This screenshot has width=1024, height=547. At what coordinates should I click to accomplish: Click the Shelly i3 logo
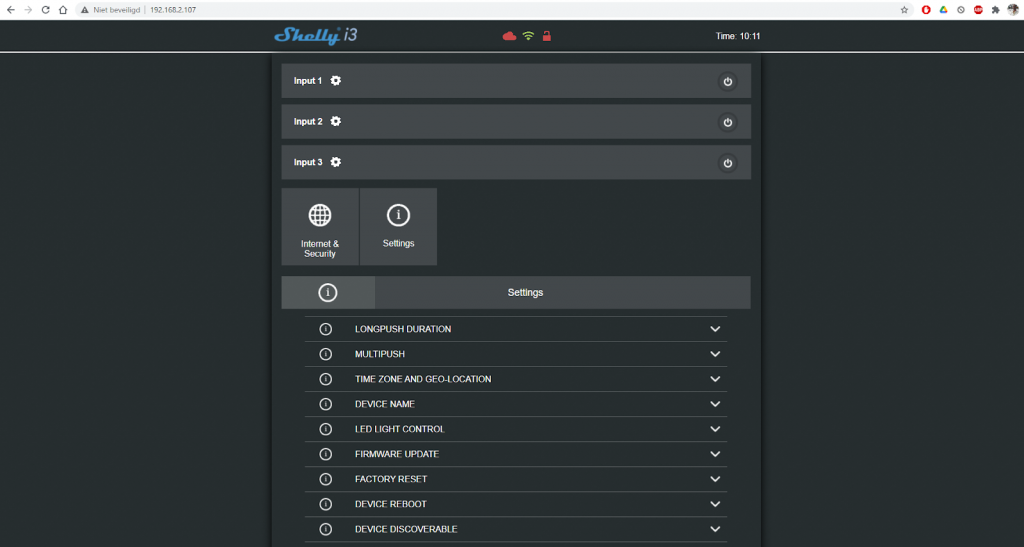tap(316, 36)
